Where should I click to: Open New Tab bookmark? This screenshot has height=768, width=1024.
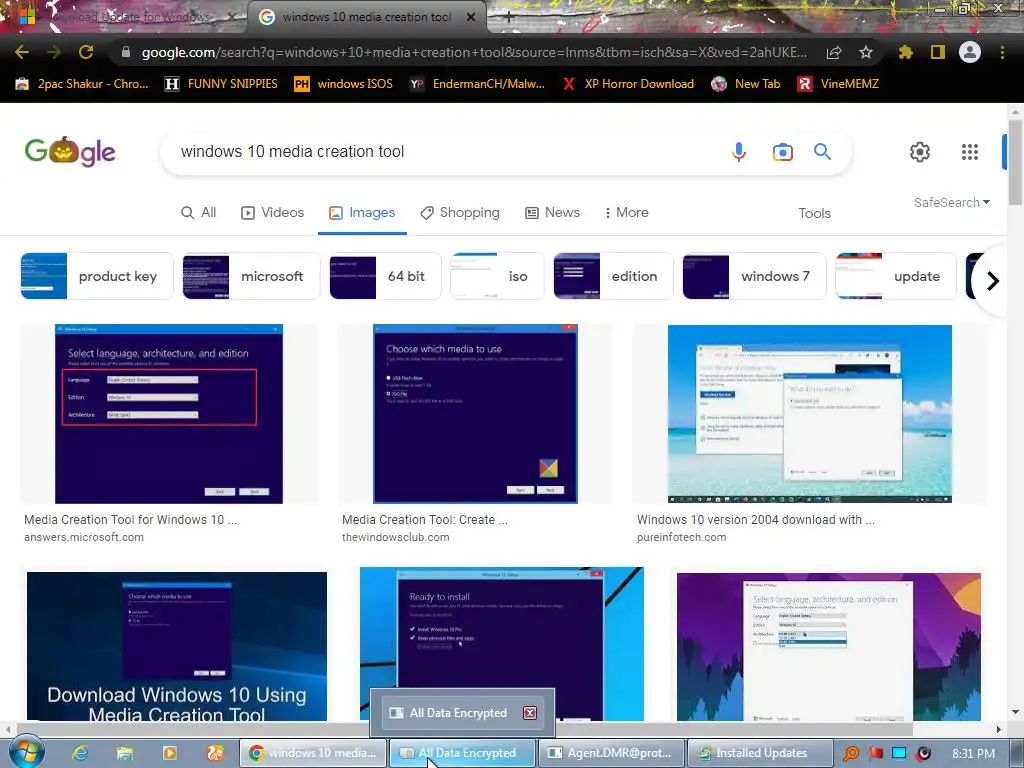(x=746, y=84)
